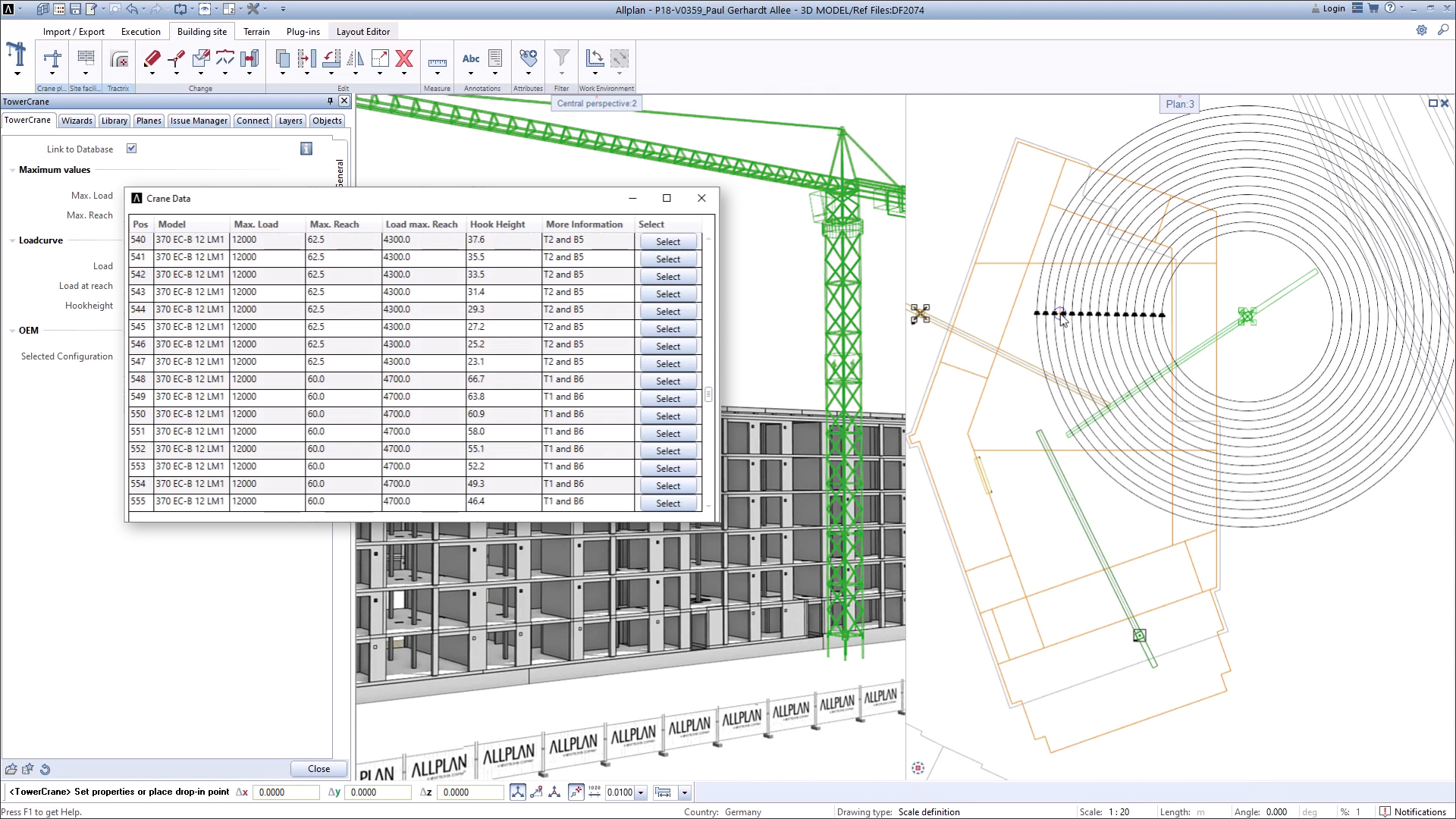Viewport: 1456px width, 819px height.
Task: Open the Plug-ins ribbon tab
Action: (x=303, y=31)
